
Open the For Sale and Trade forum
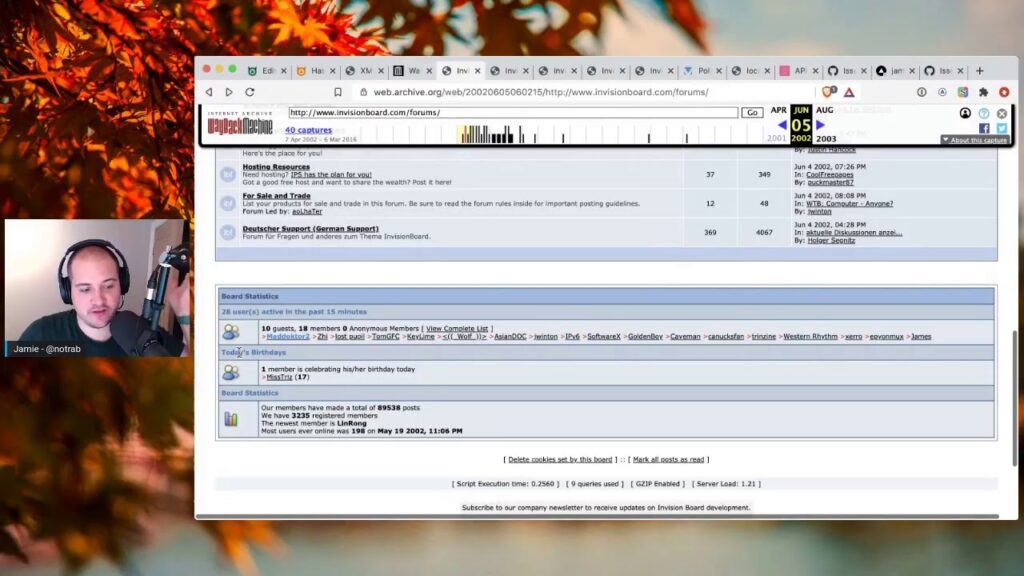[276, 195]
